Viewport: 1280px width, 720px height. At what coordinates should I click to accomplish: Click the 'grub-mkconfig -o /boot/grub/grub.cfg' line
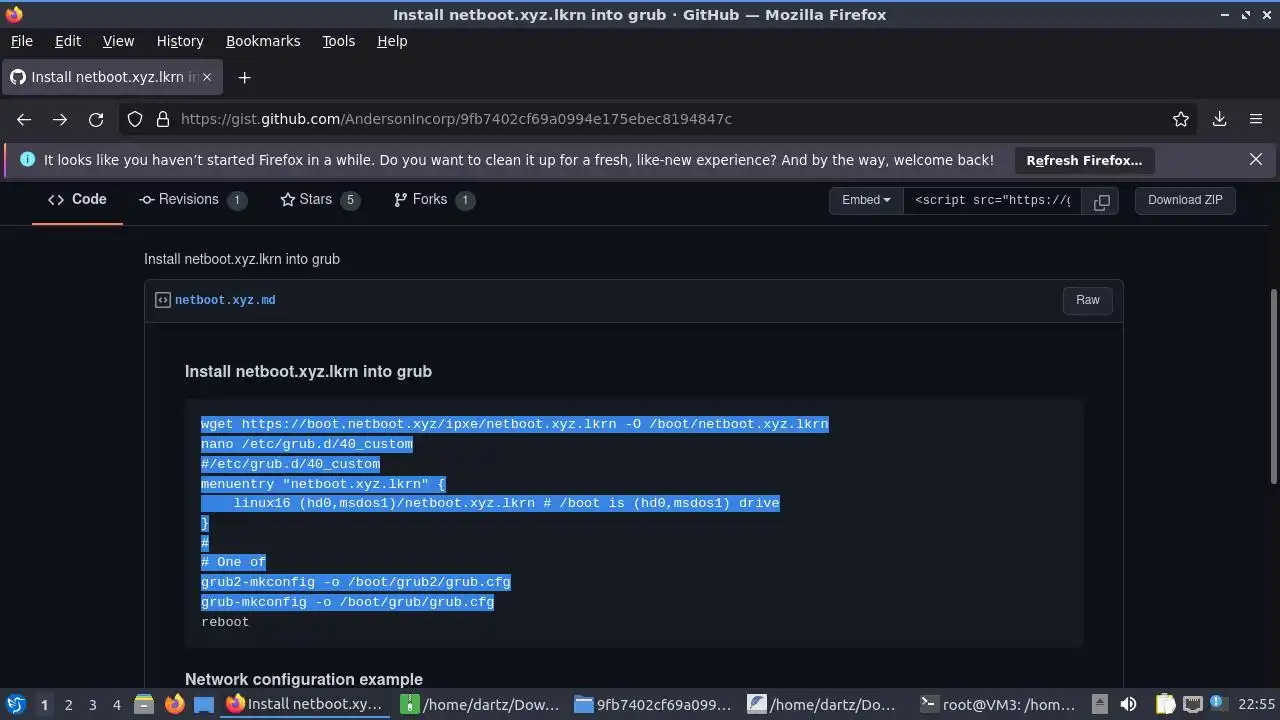tap(347, 602)
